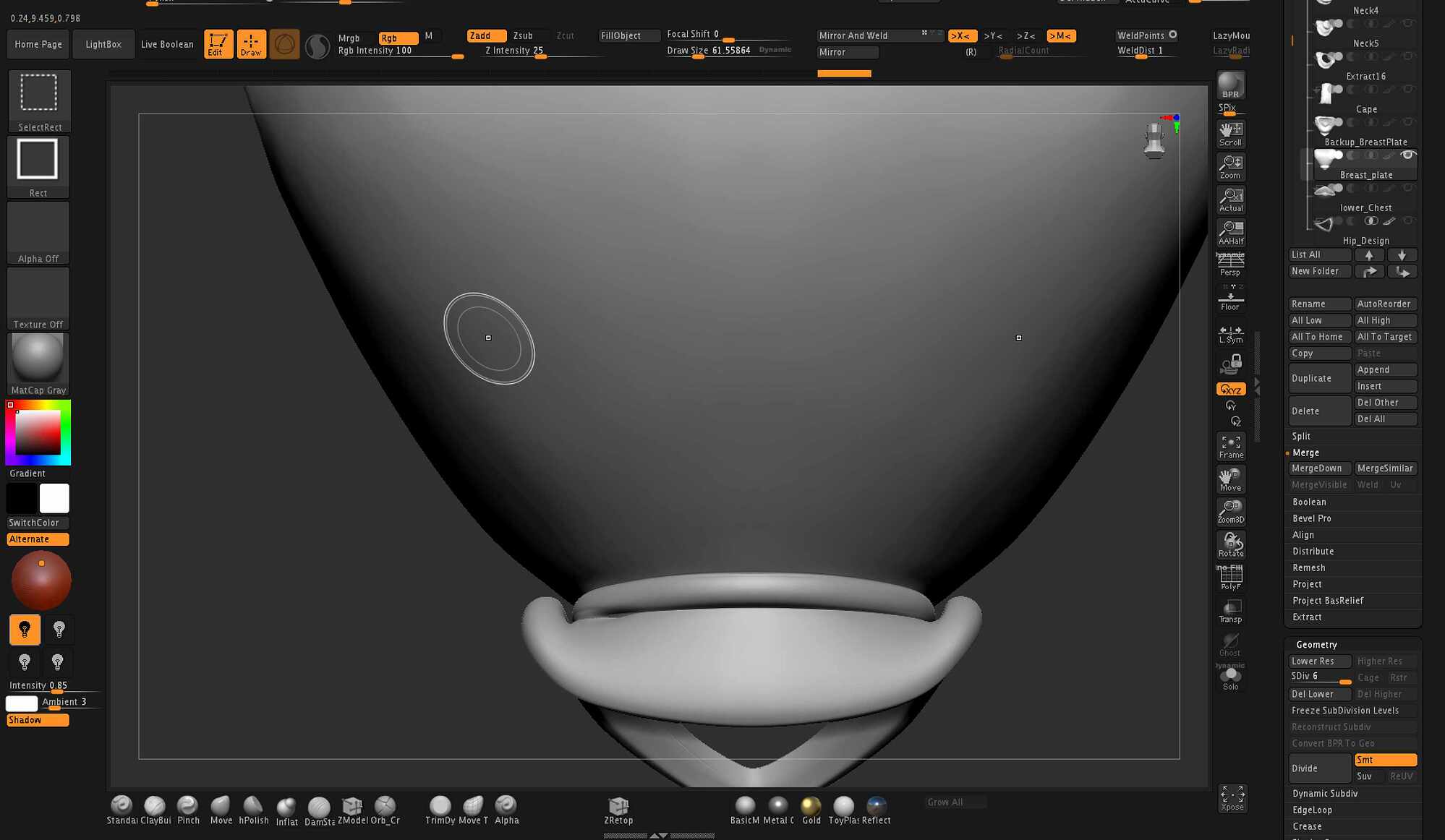Open the EdgeLoop section

coord(1312,810)
